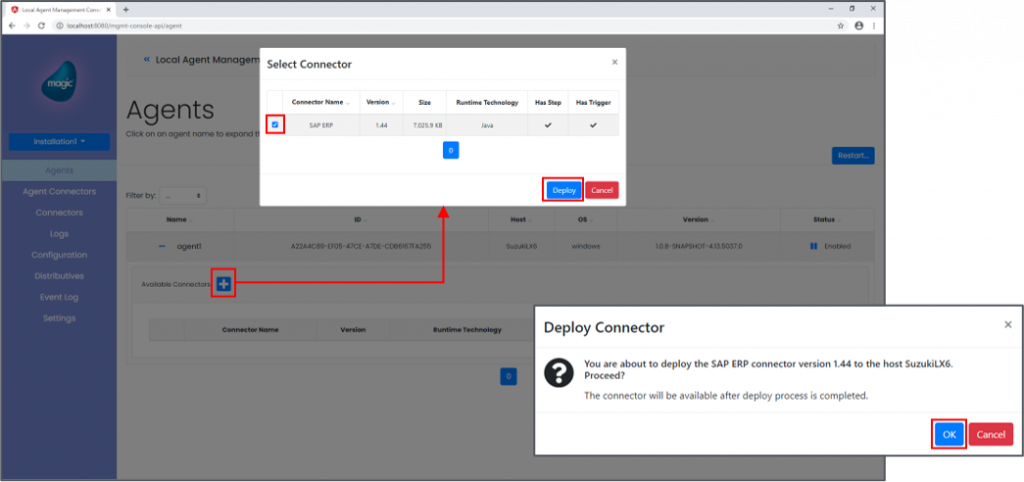The width and height of the screenshot is (1024, 482).
Task: Open the browser profile avatar icon
Action: [858, 25]
